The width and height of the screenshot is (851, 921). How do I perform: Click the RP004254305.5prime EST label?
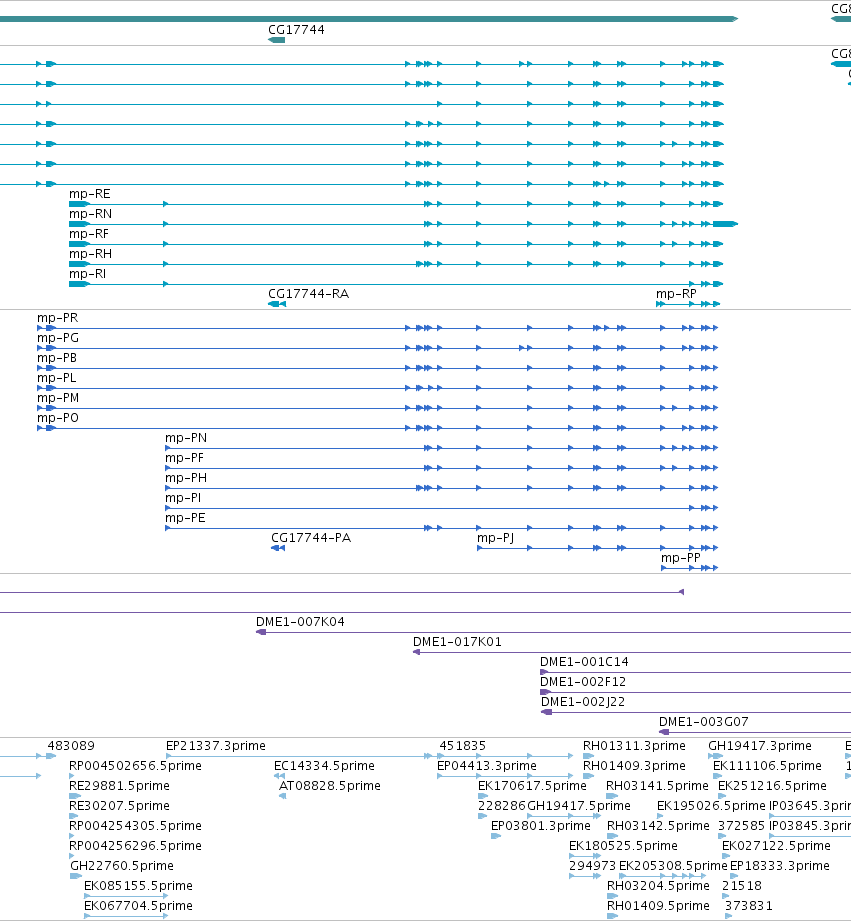coord(135,825)
